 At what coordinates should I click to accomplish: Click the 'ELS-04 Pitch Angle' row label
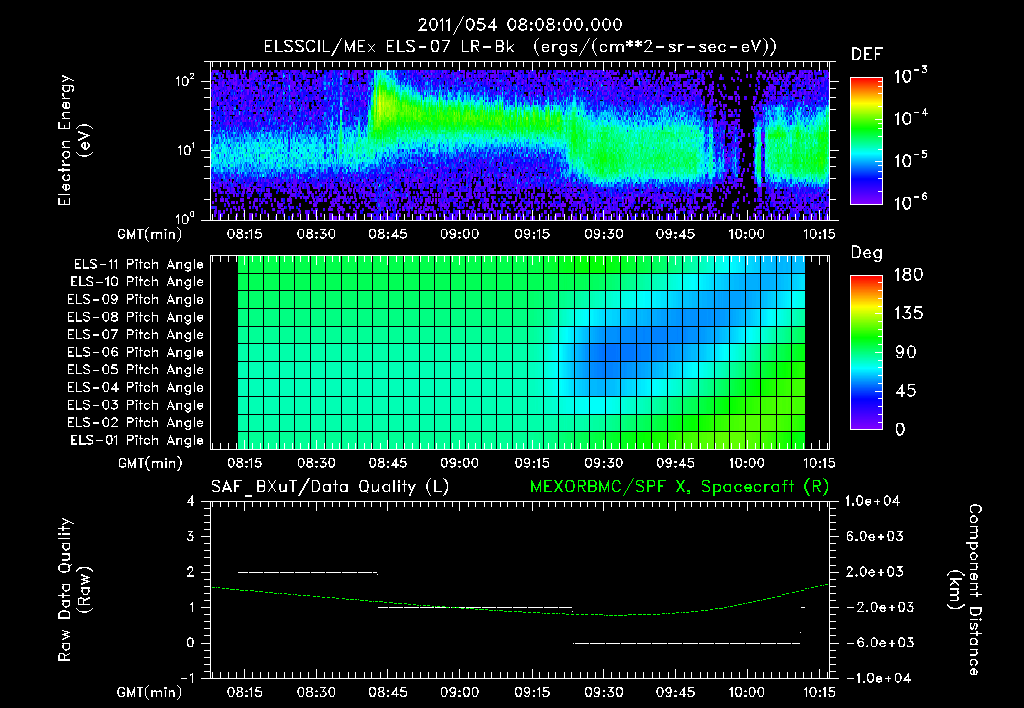pos(135,387)
